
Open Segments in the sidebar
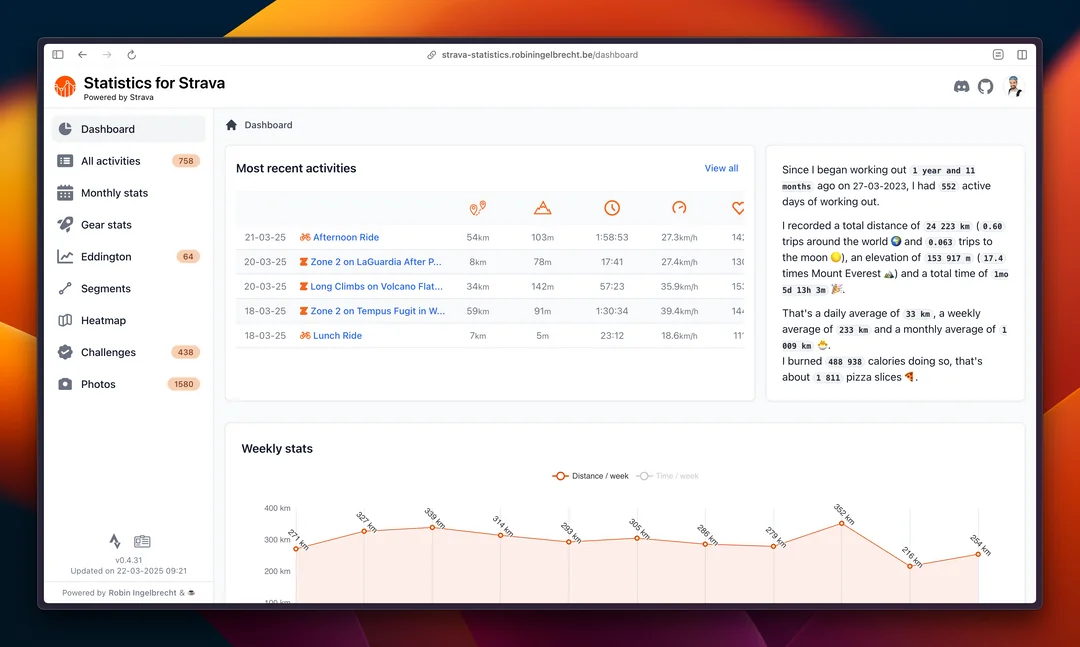click(x=128, y=288)
